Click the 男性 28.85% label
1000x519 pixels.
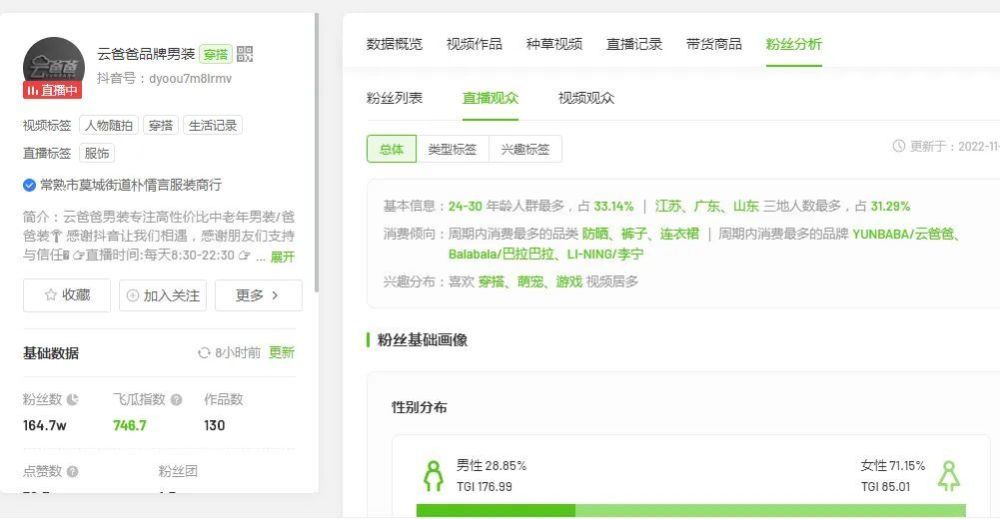[x=491, y=465]
